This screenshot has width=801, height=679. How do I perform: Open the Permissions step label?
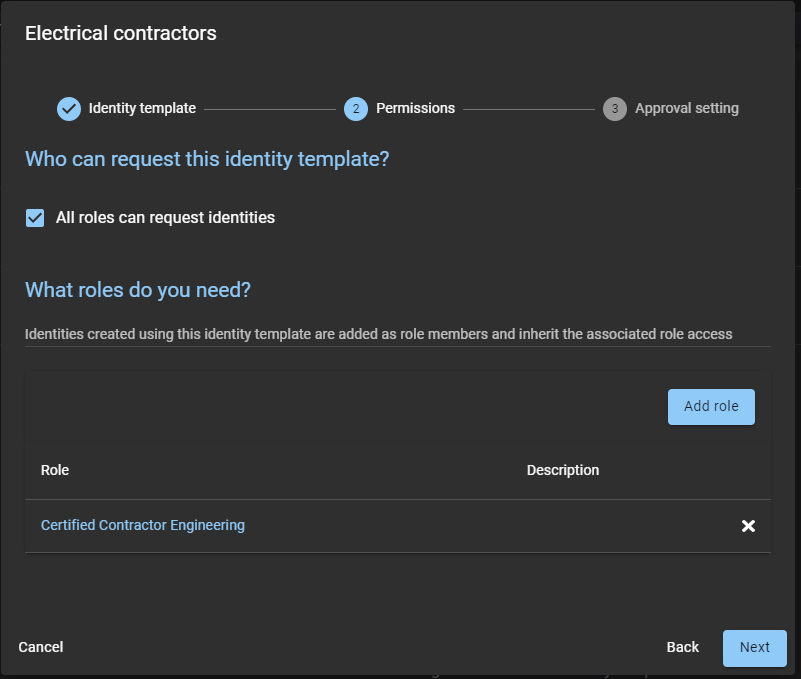click(x=415, y=108)
